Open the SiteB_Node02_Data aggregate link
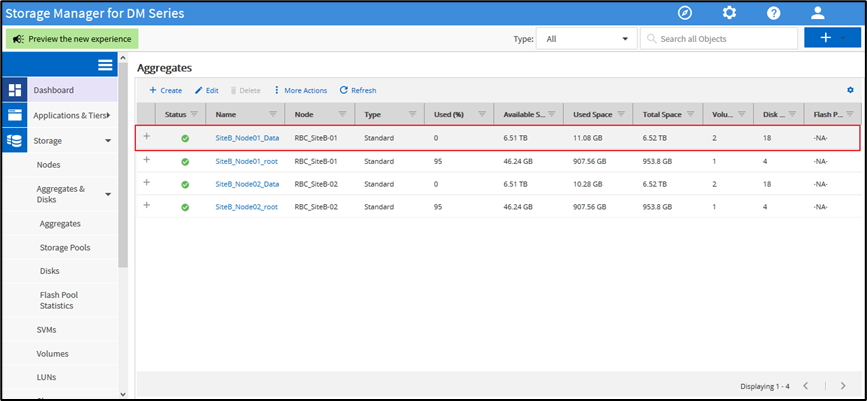The image size is (867, 401). (247, 184)
